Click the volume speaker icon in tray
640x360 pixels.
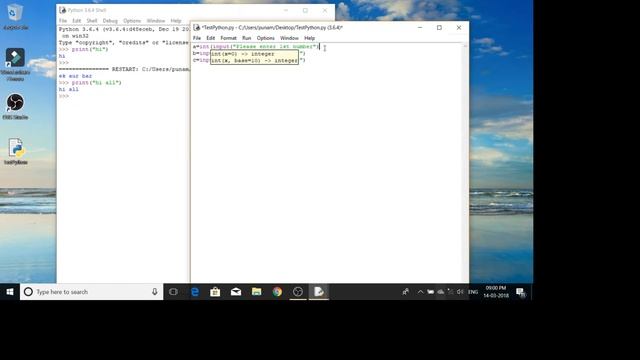[x=460, y=292]
